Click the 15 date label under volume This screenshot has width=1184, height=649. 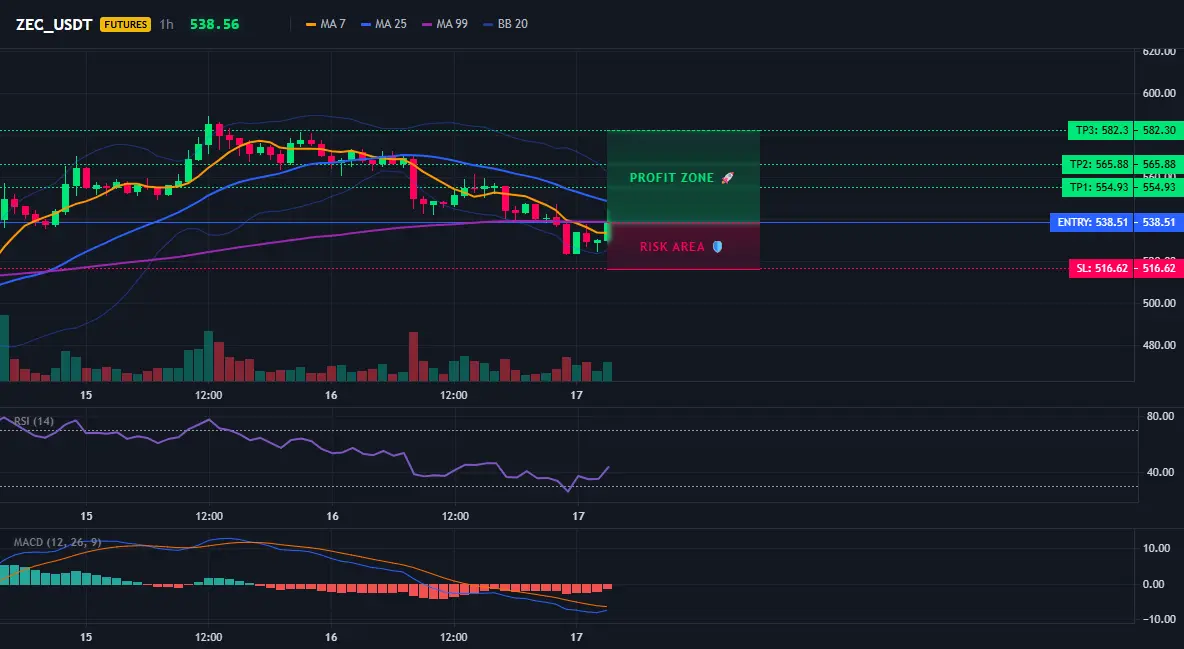(86, 395)
